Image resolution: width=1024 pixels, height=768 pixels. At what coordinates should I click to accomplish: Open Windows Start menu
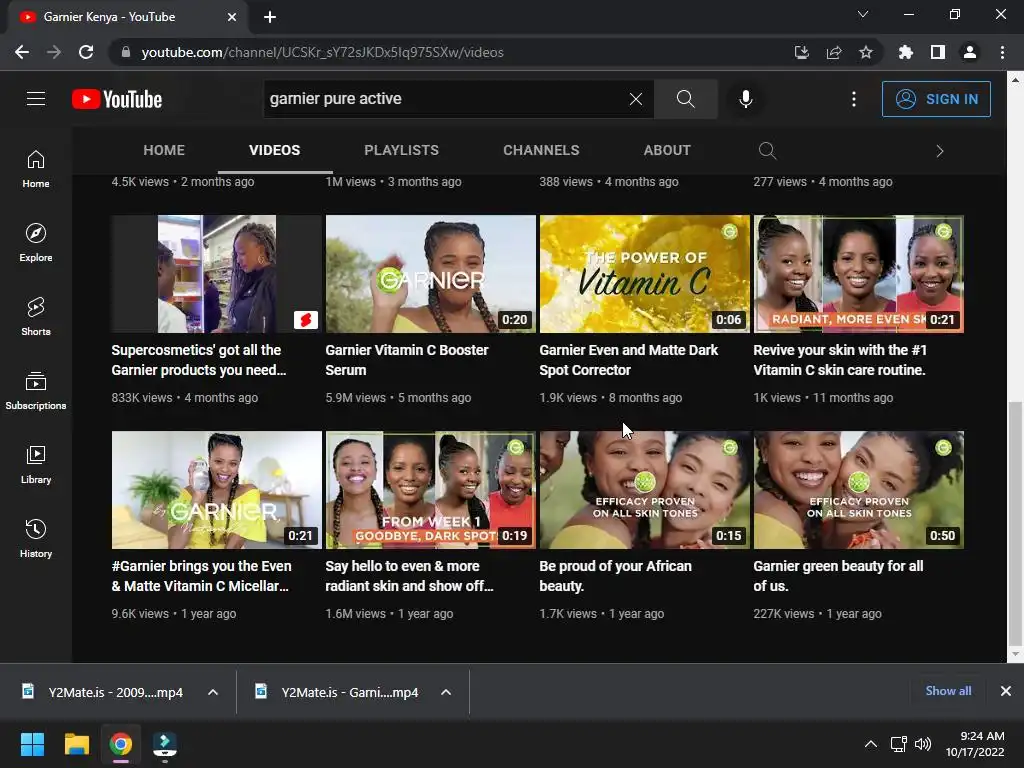click(32, 744)
